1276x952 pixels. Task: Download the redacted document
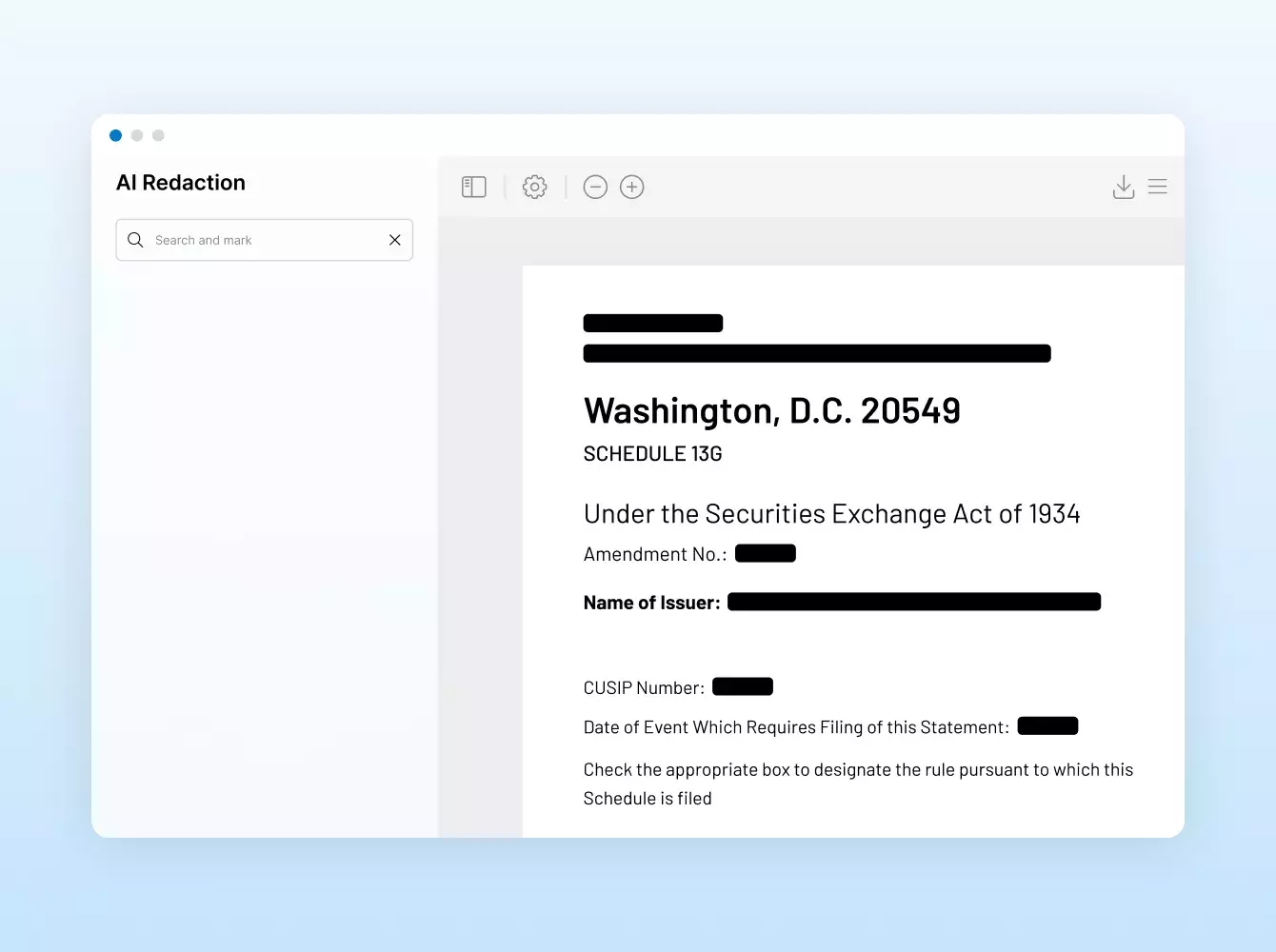(x=1124, y=187)
